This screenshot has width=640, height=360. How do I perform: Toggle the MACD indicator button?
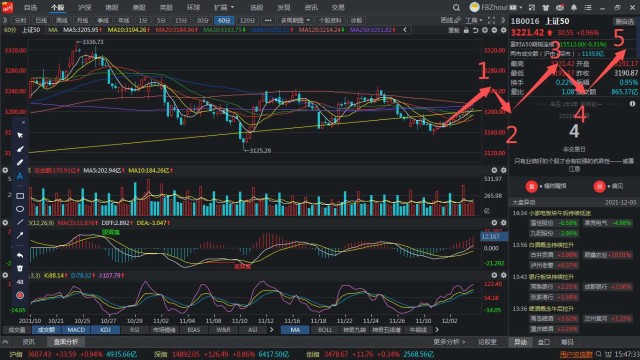pos(76,330)
